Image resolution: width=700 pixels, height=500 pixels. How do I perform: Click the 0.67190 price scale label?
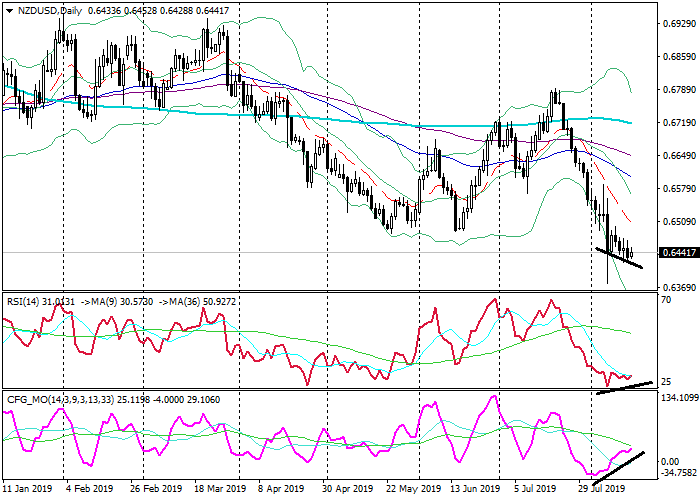676,122
